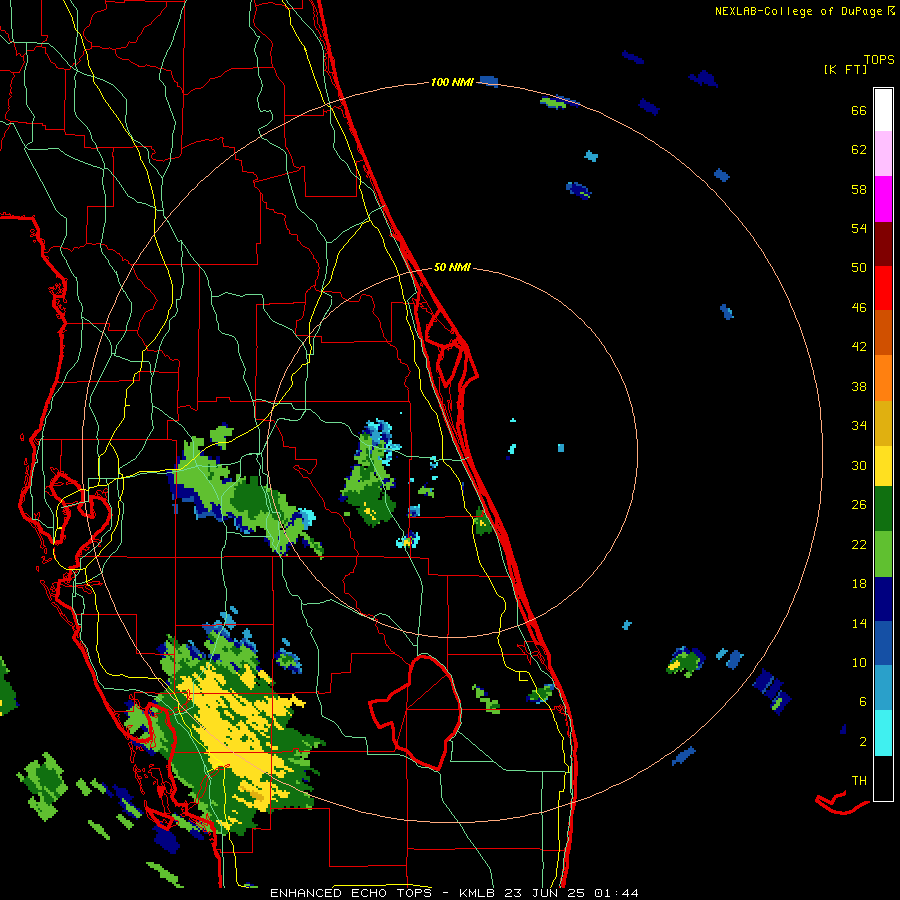
Task: Click the '50 NMI' range ring label
Action: [x=452, y=267]
